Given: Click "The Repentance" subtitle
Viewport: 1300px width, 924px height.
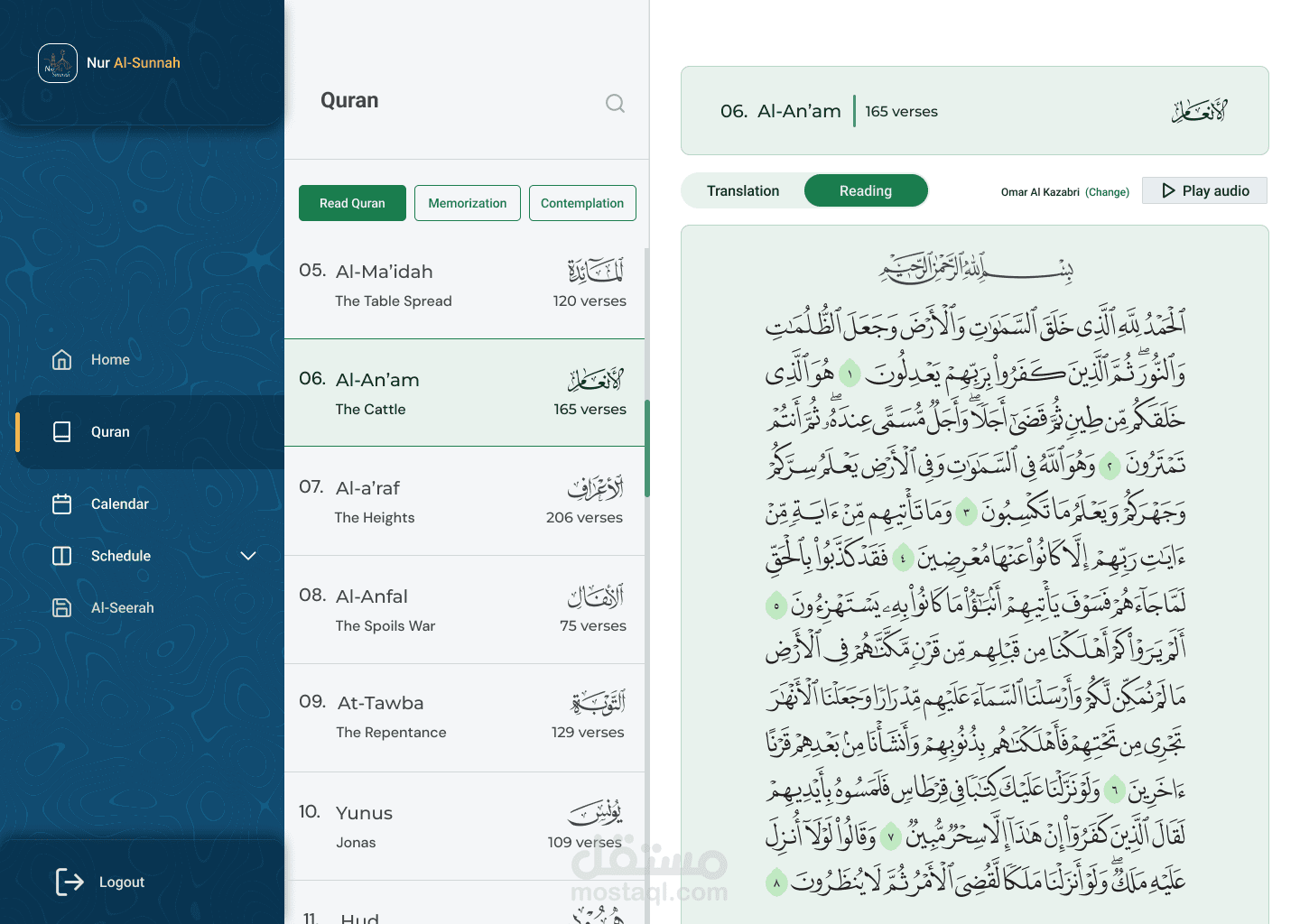Looking at the screenshot, I should [x=391, y=733].
